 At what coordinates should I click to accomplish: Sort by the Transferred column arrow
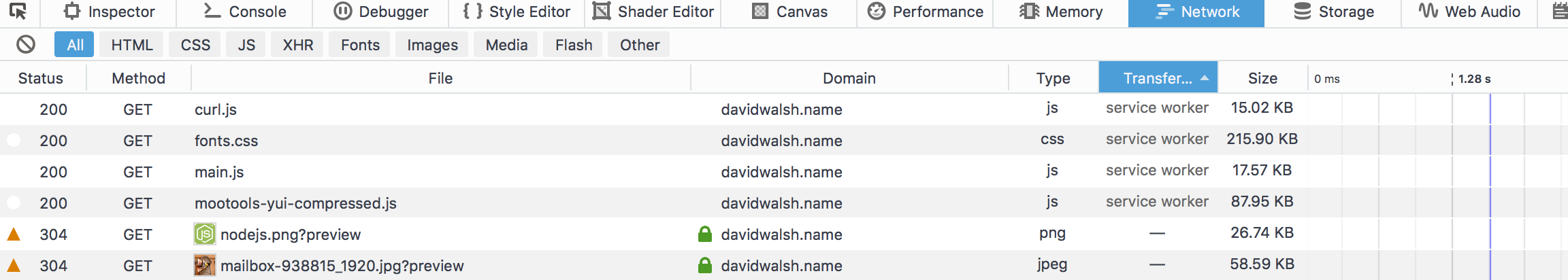[1205, 78]
